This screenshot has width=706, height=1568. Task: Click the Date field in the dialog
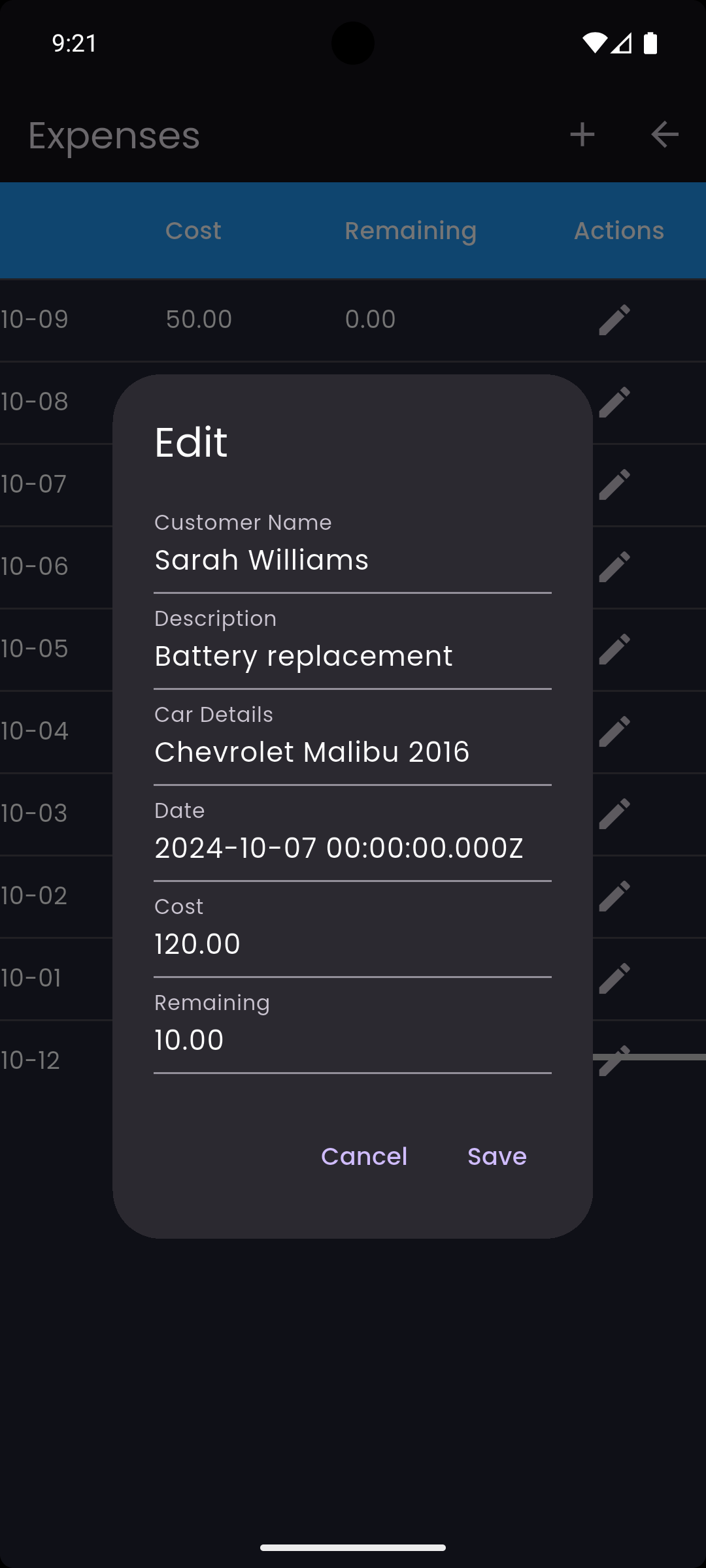coord(352,848)
